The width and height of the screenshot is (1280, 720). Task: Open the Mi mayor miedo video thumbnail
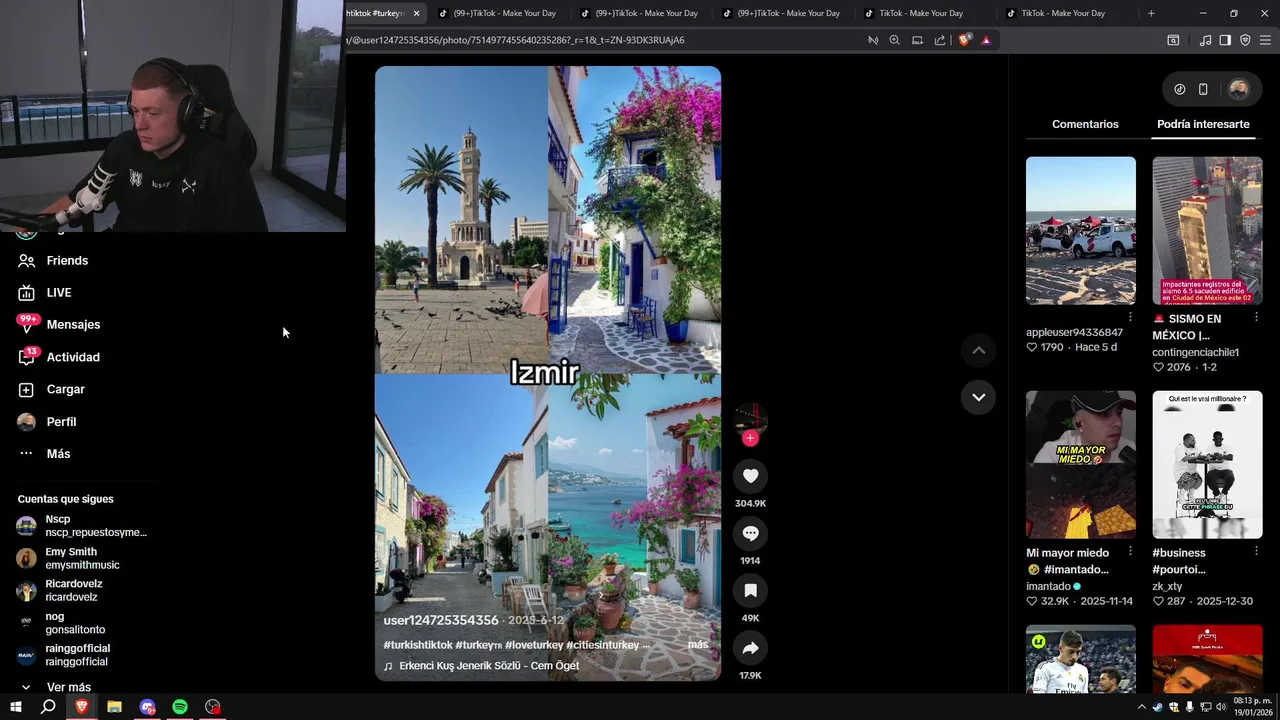(x=1081, y=464)
